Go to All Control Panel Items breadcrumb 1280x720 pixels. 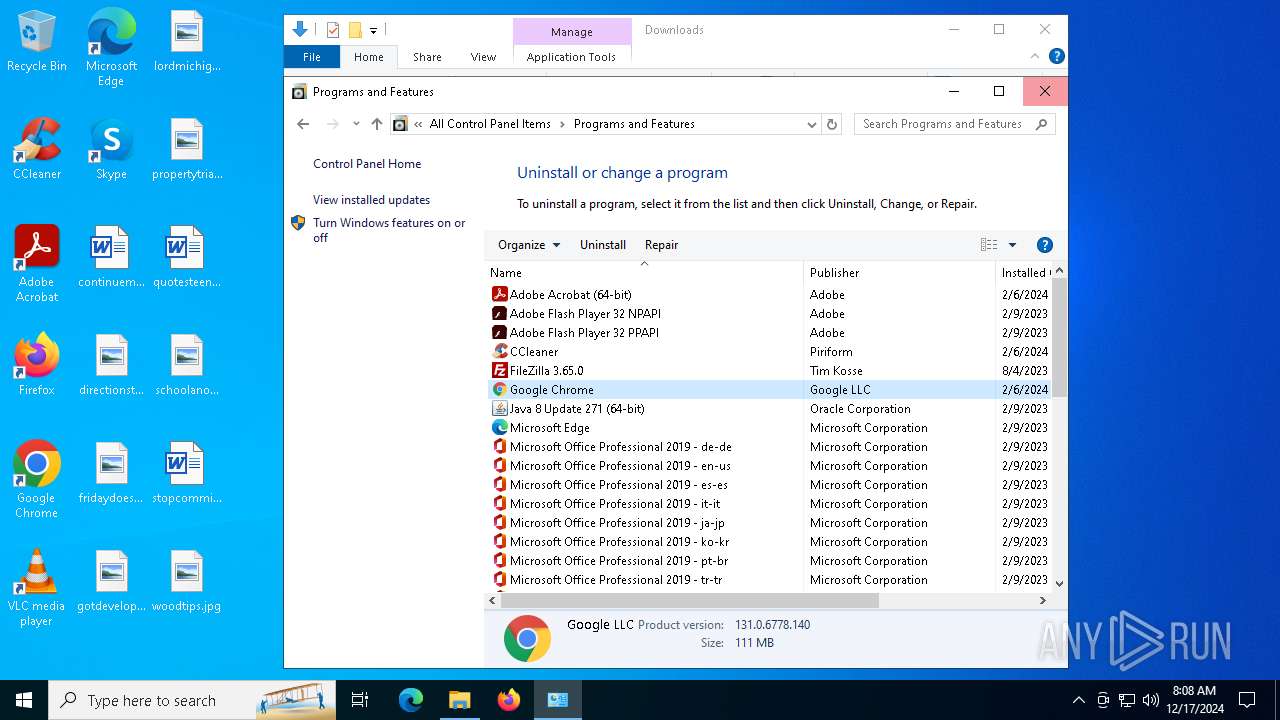click(490, 124)
